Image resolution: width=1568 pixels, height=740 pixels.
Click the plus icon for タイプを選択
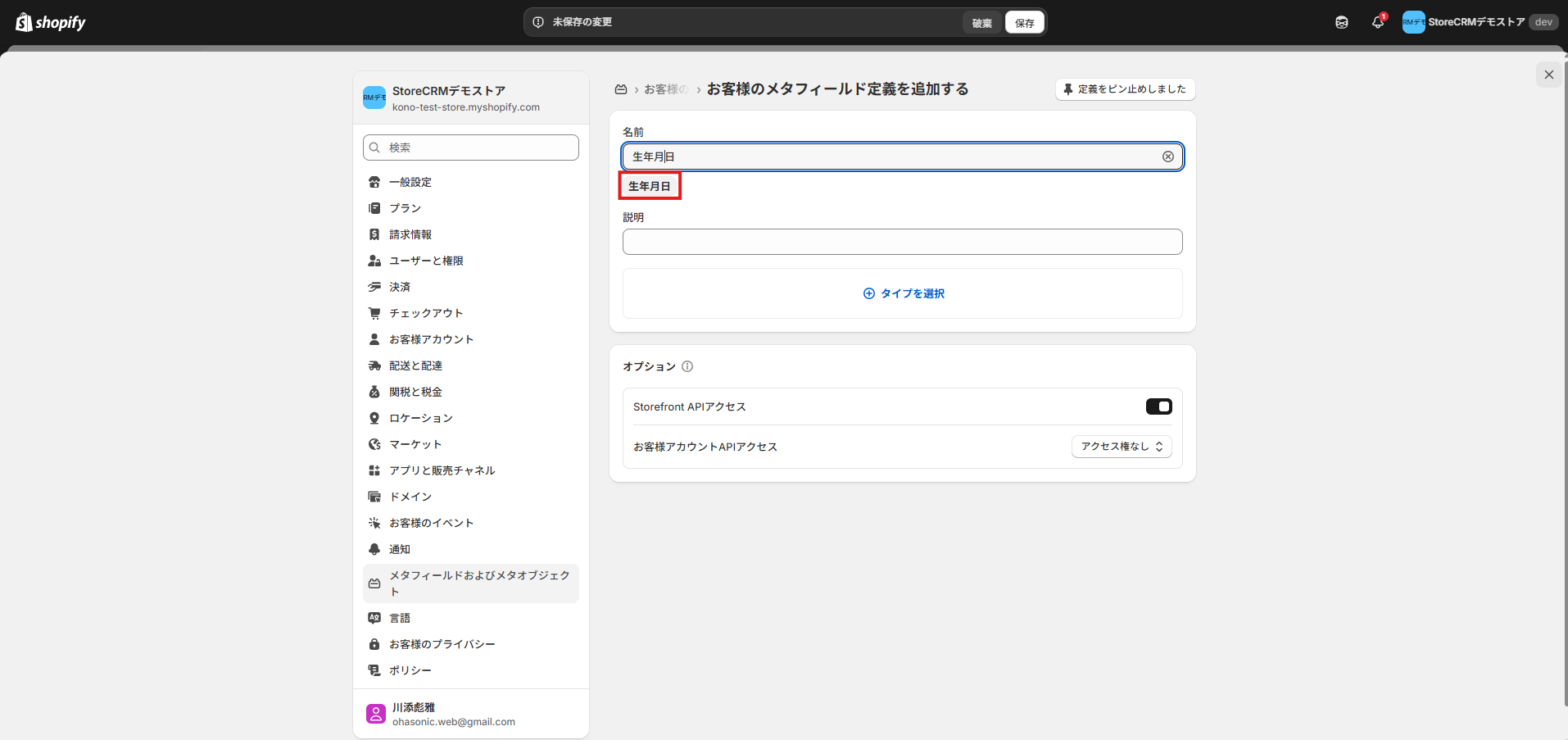pos(868,293)
